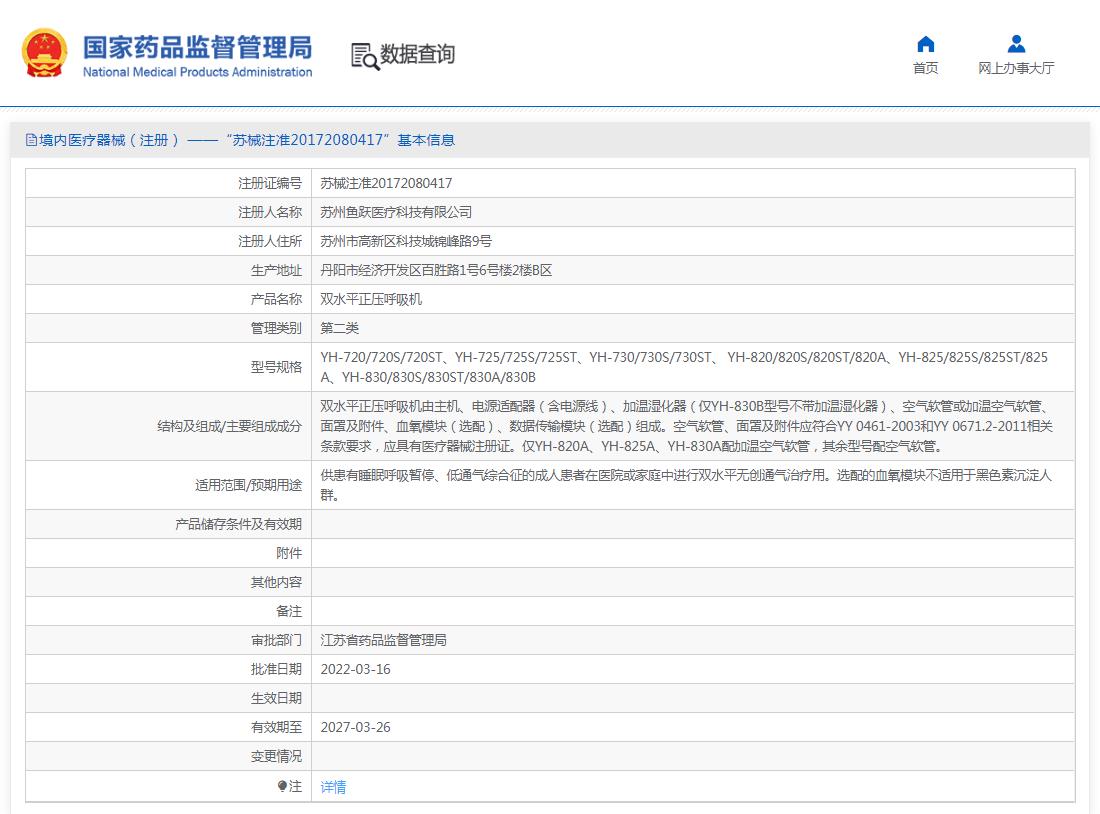Click the 数据查询 heading text

[417, 54]
